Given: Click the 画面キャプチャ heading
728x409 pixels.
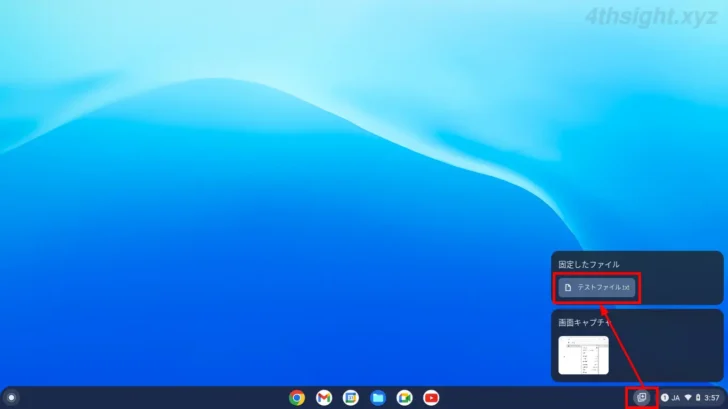Looking at the screenshot, I should (585, 322).
